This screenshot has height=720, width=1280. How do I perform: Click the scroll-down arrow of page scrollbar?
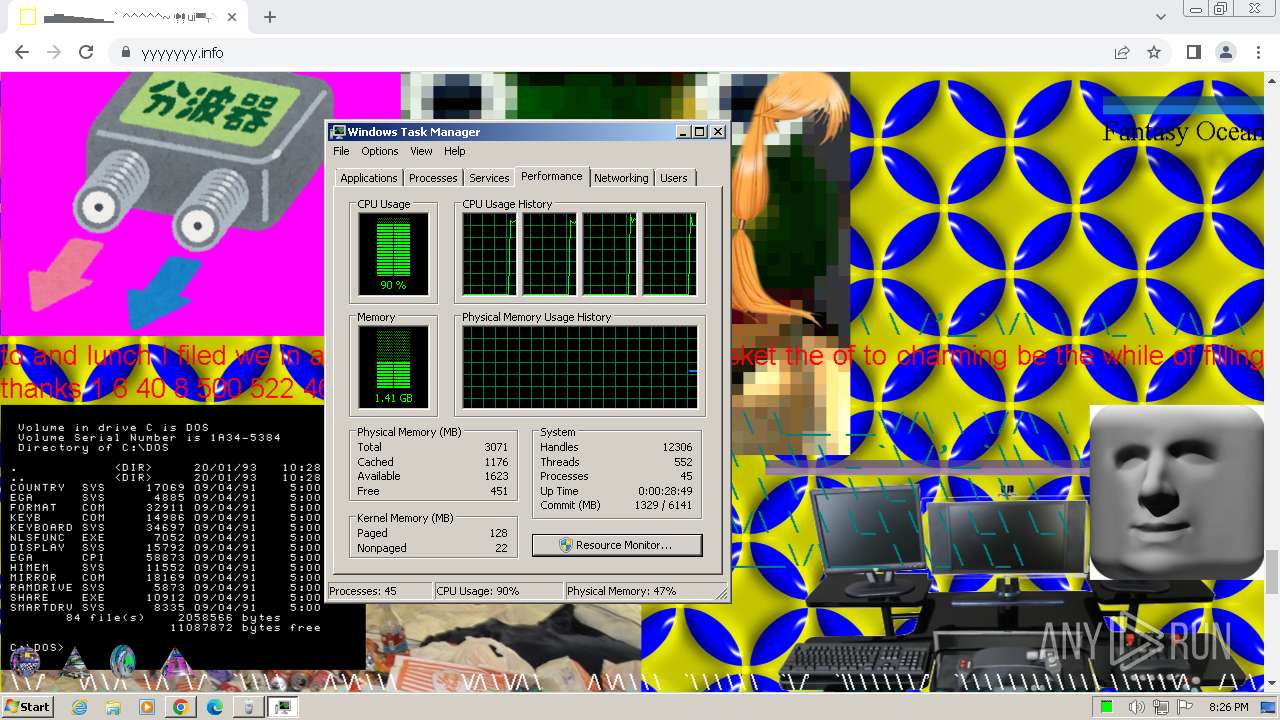(1272, 684)
